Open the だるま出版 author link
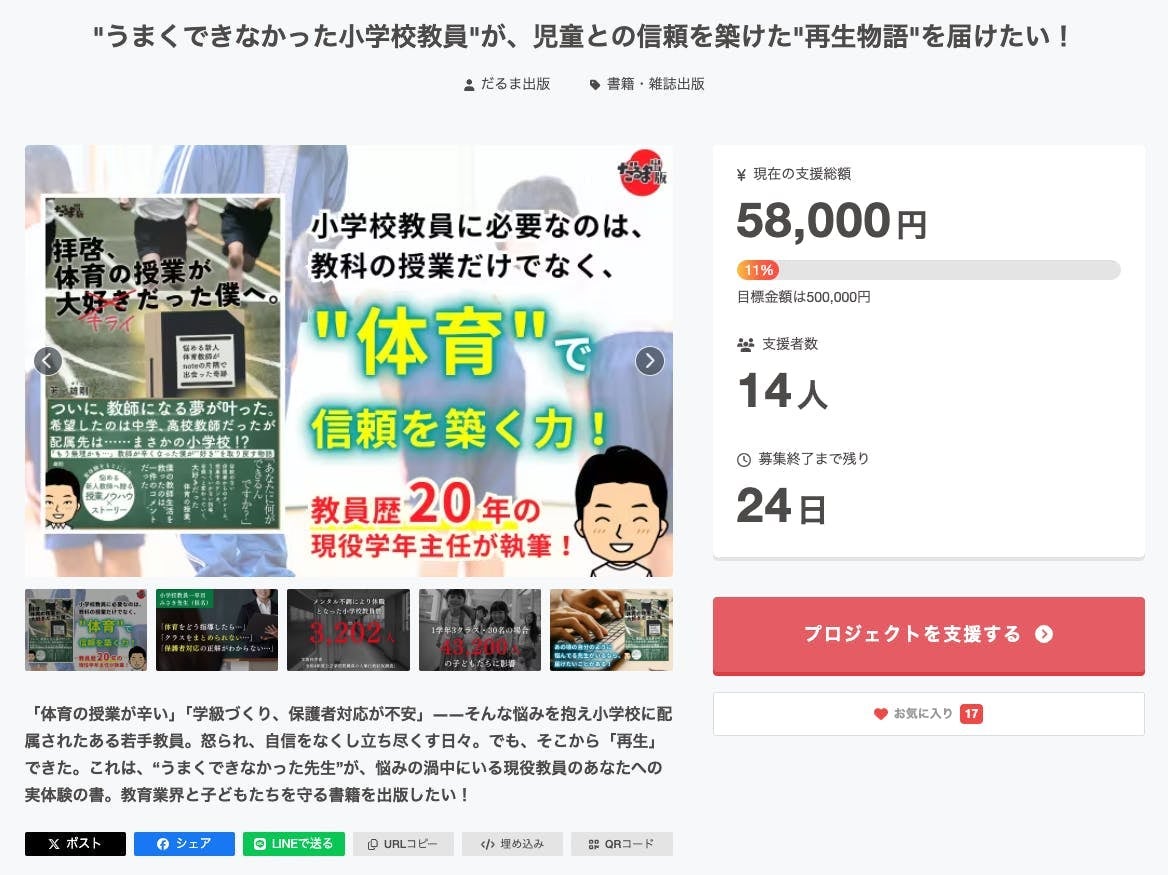Screen dimensions: 1168x875 507,84
